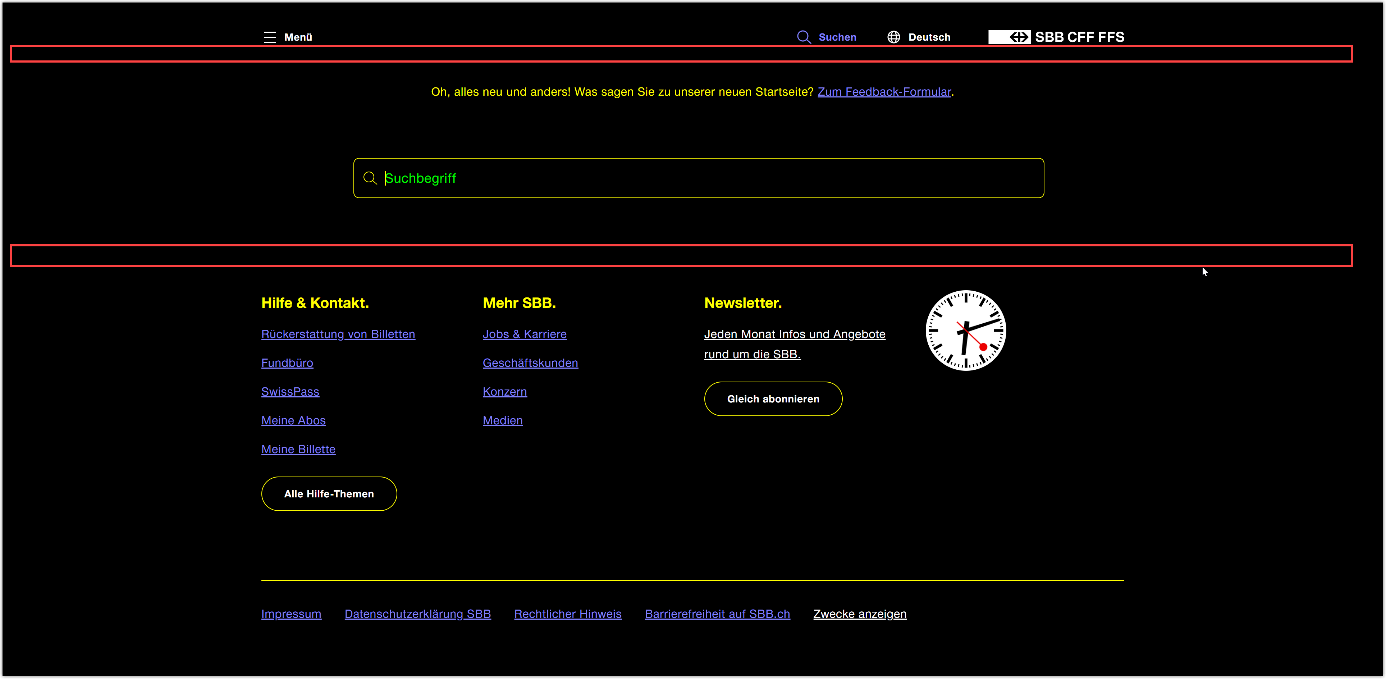The height and width of the screenshot is (679, 1386).
Task: Click the Zwecke anzeigen link
Action: point(860,614)
